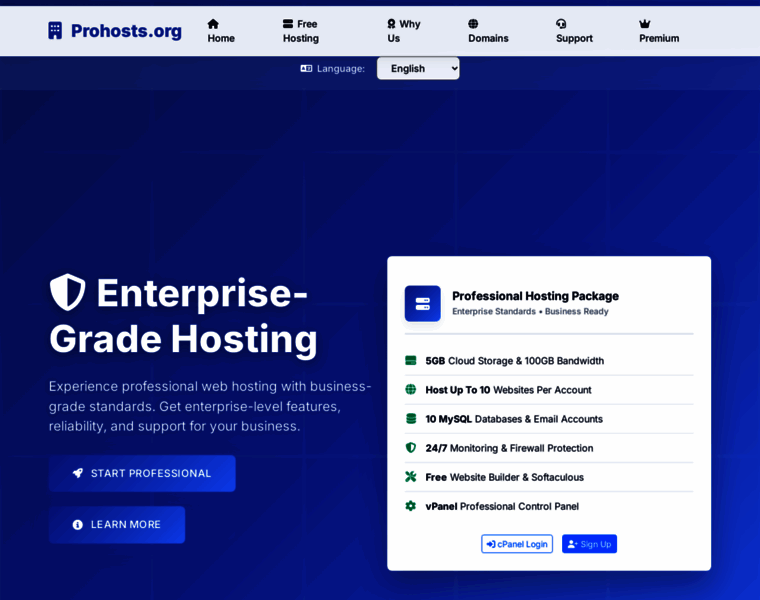Click the server icon in Professional Hosting Package

[x=422, y=303]
